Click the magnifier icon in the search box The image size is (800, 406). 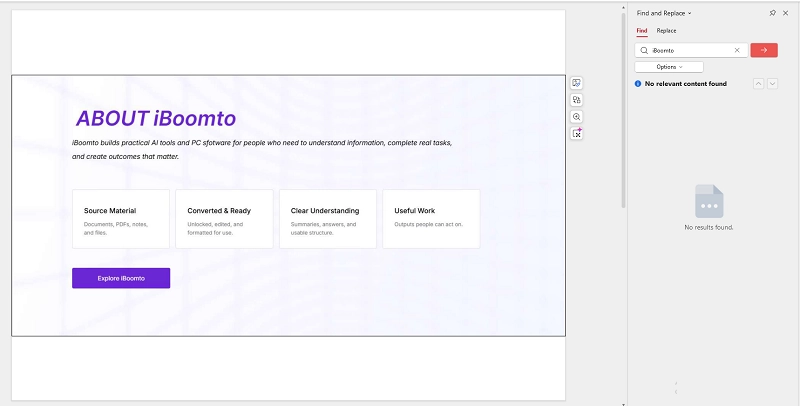(644, 50)
